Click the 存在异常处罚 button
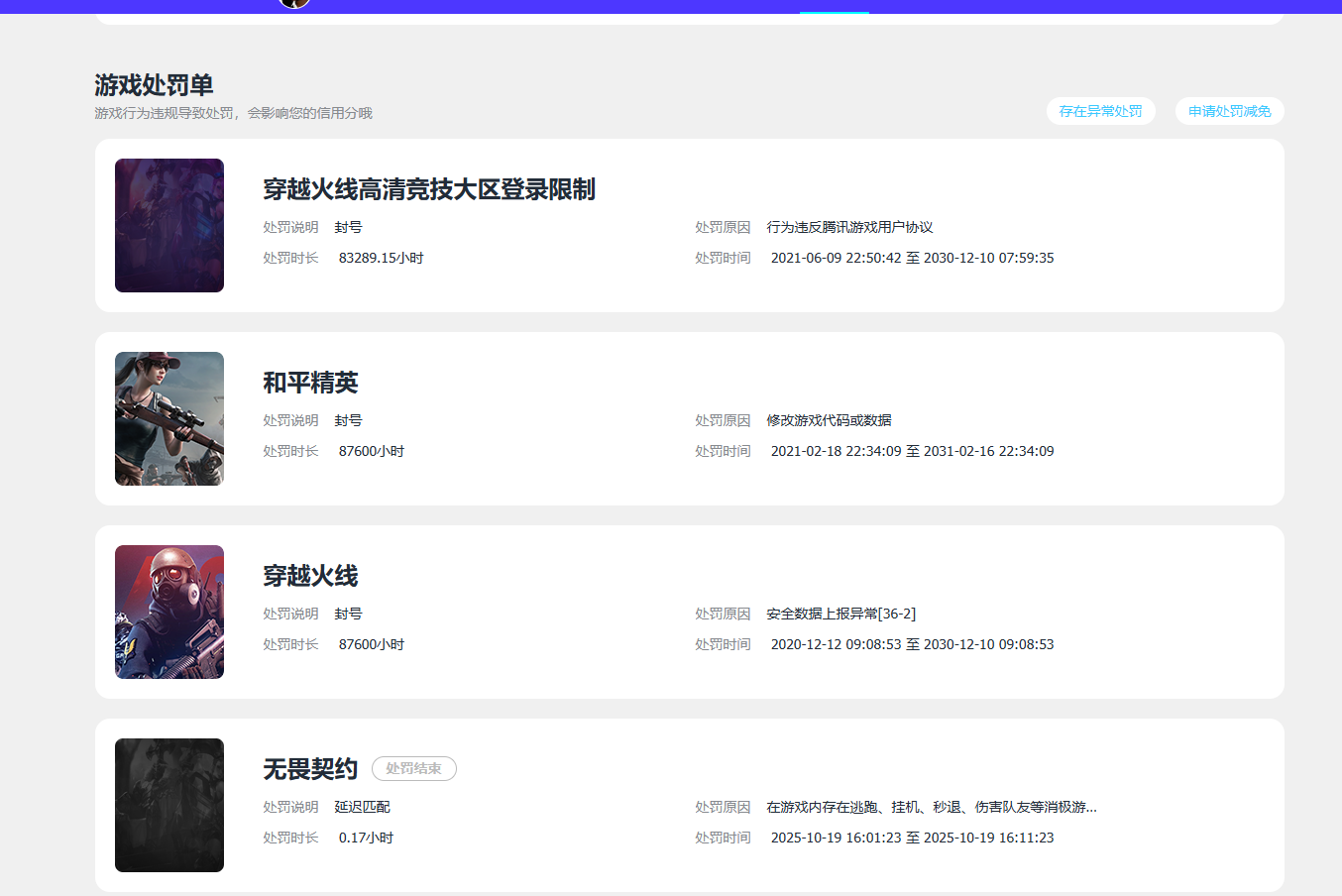Viewport: 1342px width, 896px height. tap(1100, 111)
